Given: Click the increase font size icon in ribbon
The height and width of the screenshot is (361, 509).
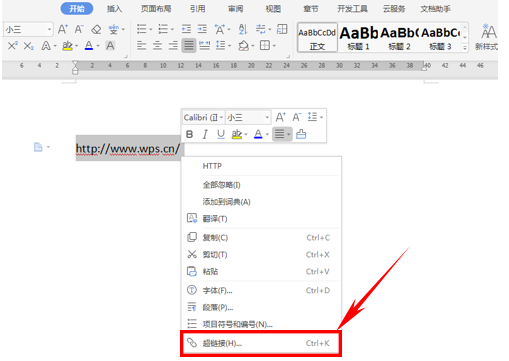Looking at the screenshot, I should [63, 29].
